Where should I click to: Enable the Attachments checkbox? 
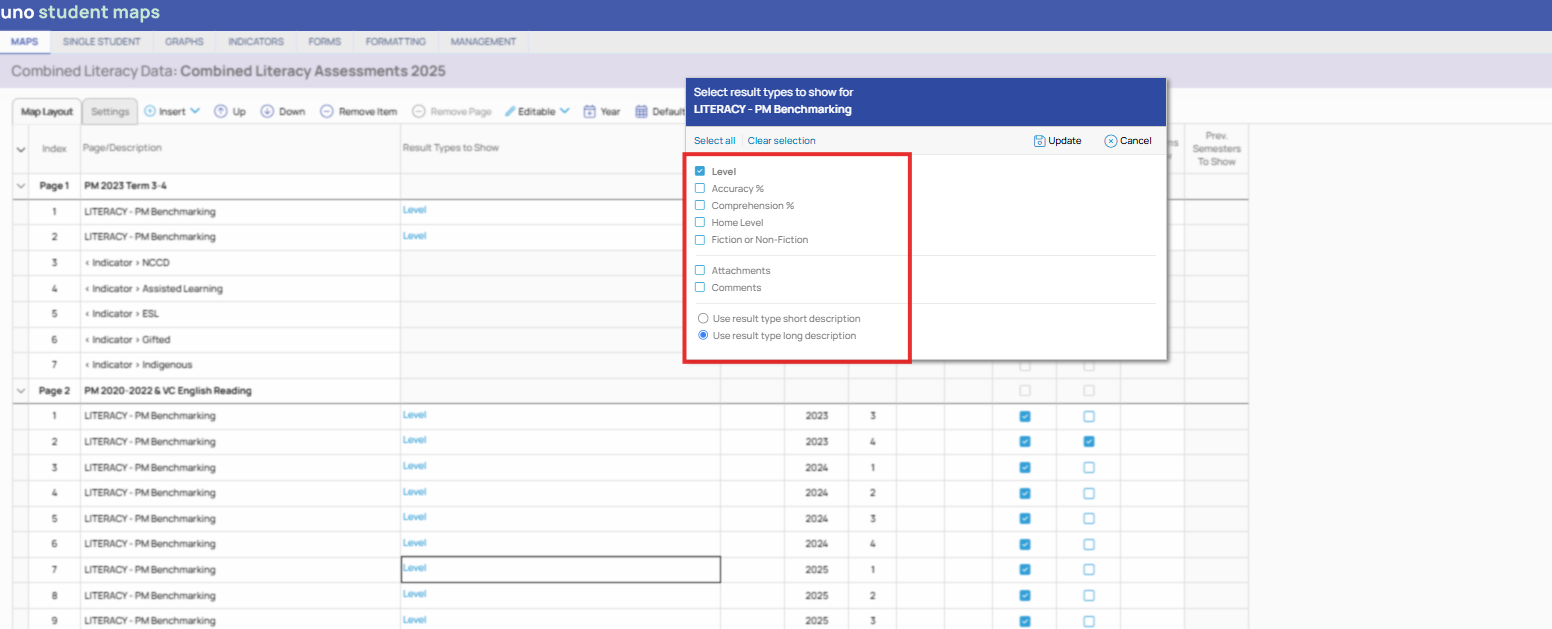pyautogui.click(x=700, y=270)
